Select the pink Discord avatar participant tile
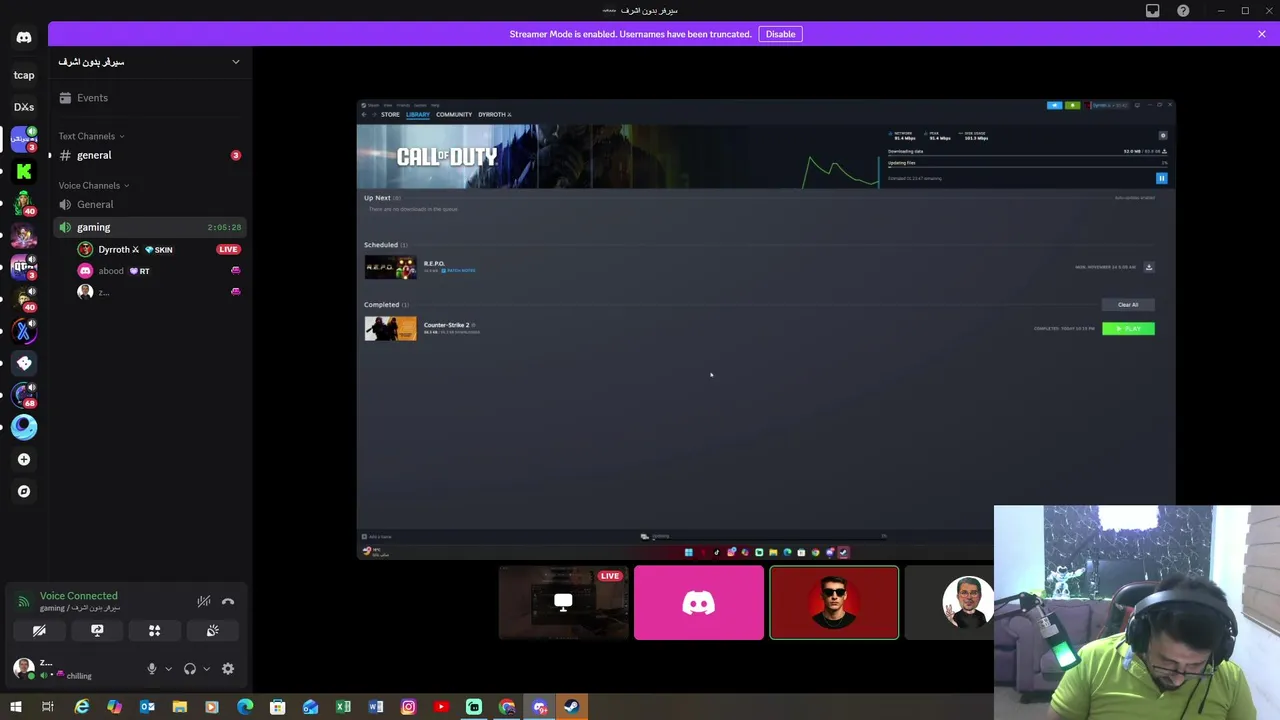This screenshot has width=1280, height=720. 699,603
